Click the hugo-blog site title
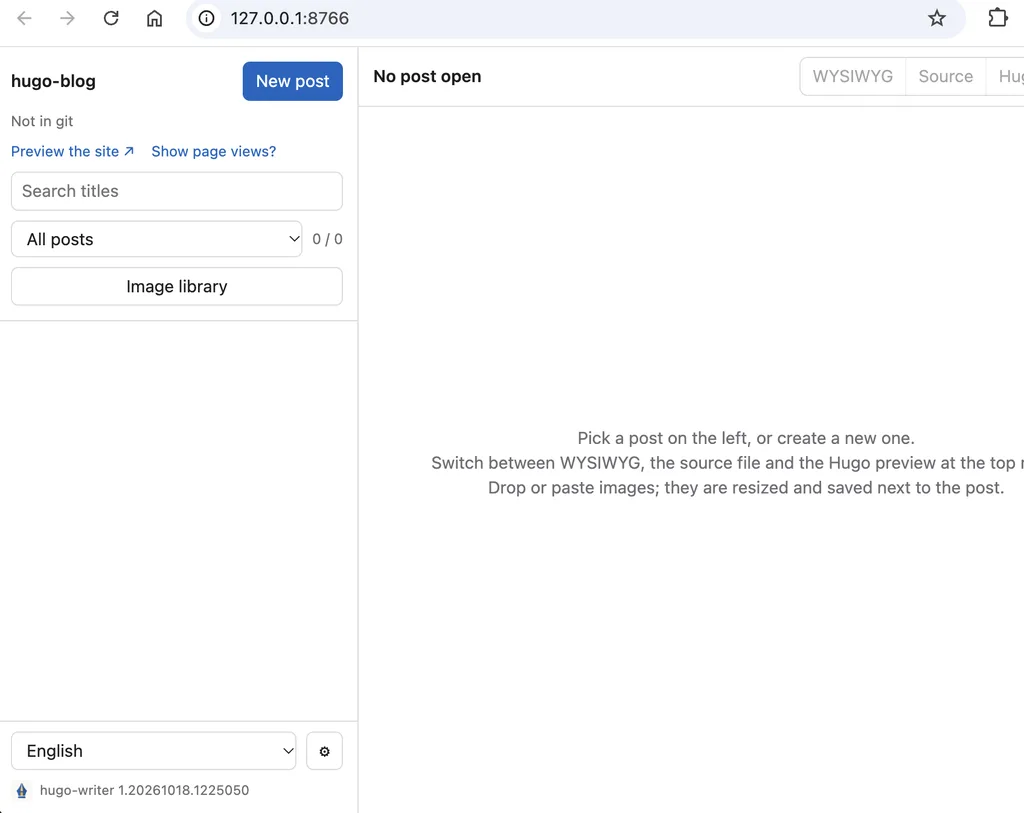Image resolution: width=1024 pixels, height=813 pixels. [54, 81]
